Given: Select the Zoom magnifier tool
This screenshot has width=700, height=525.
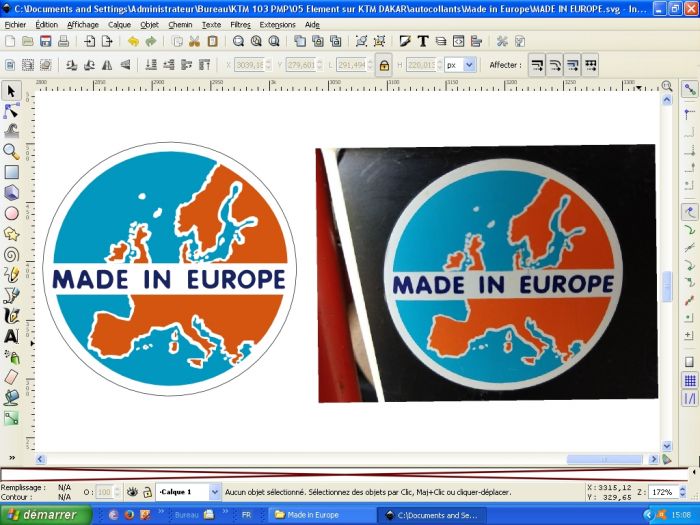Looking at the screenshot, I should 11,151.
